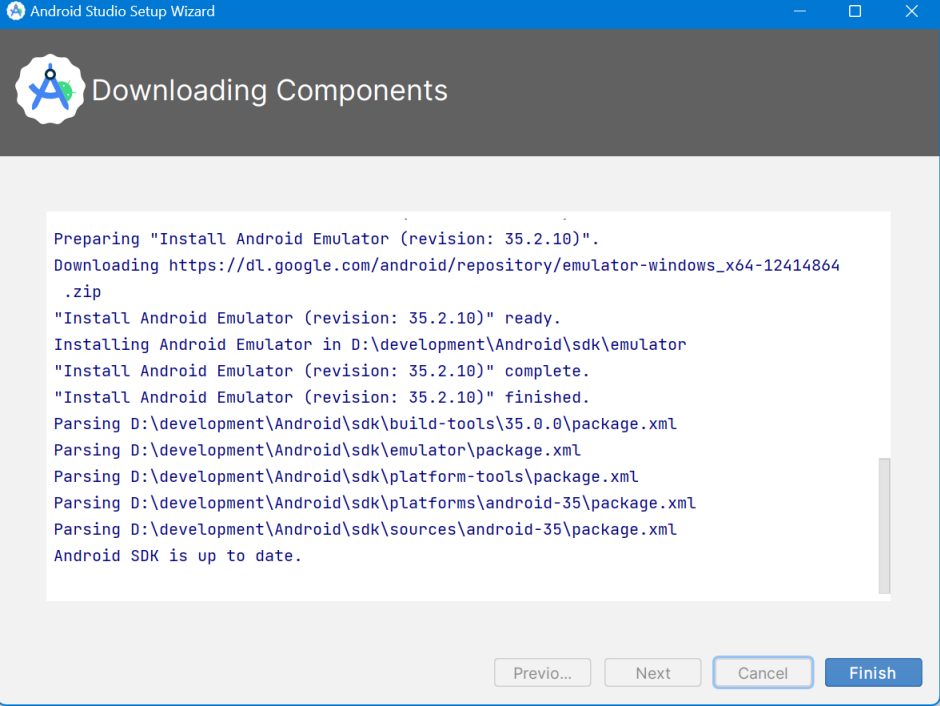Click the 'Downloading Components' heading
940x706 pixels.
tap(270, 90)
